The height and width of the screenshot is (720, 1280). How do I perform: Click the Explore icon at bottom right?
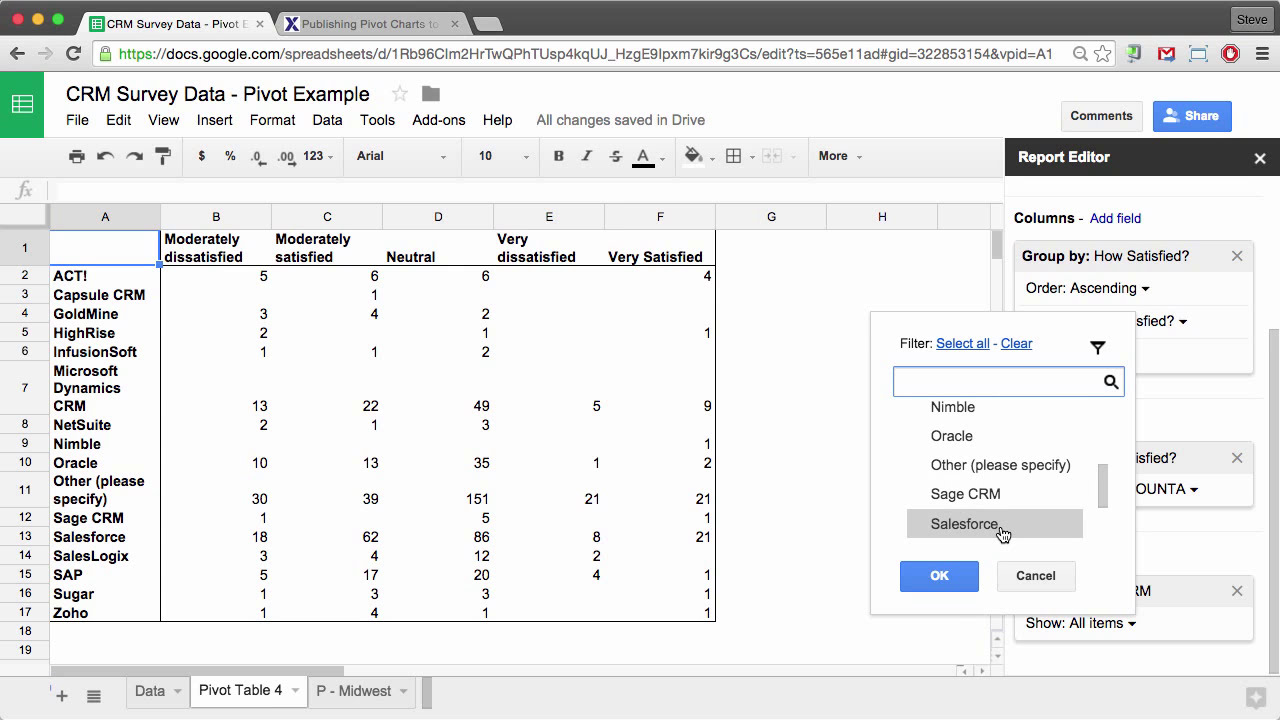pyautogui.click(x=1255, y=698)
